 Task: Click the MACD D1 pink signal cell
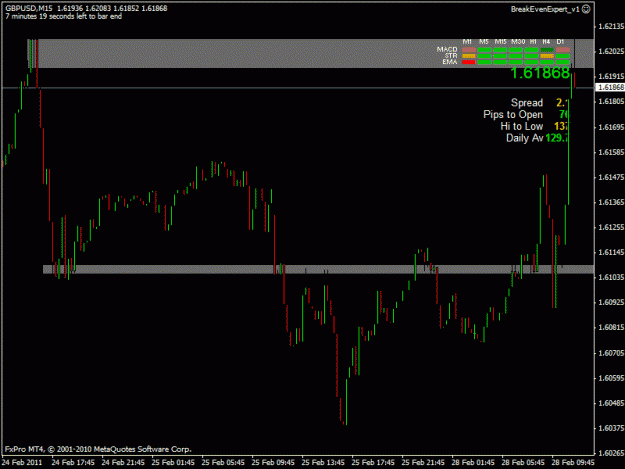pyautogui.click(x=563, y=50)
